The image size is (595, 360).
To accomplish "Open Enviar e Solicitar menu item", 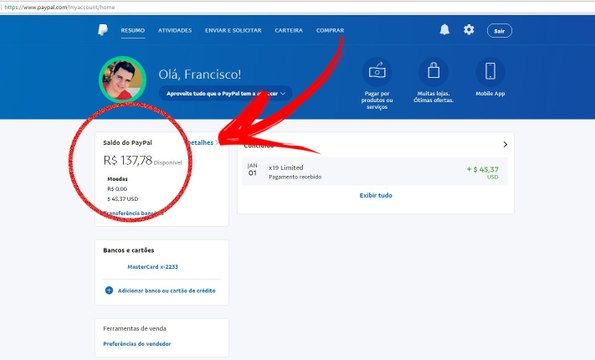I will 233,30.
